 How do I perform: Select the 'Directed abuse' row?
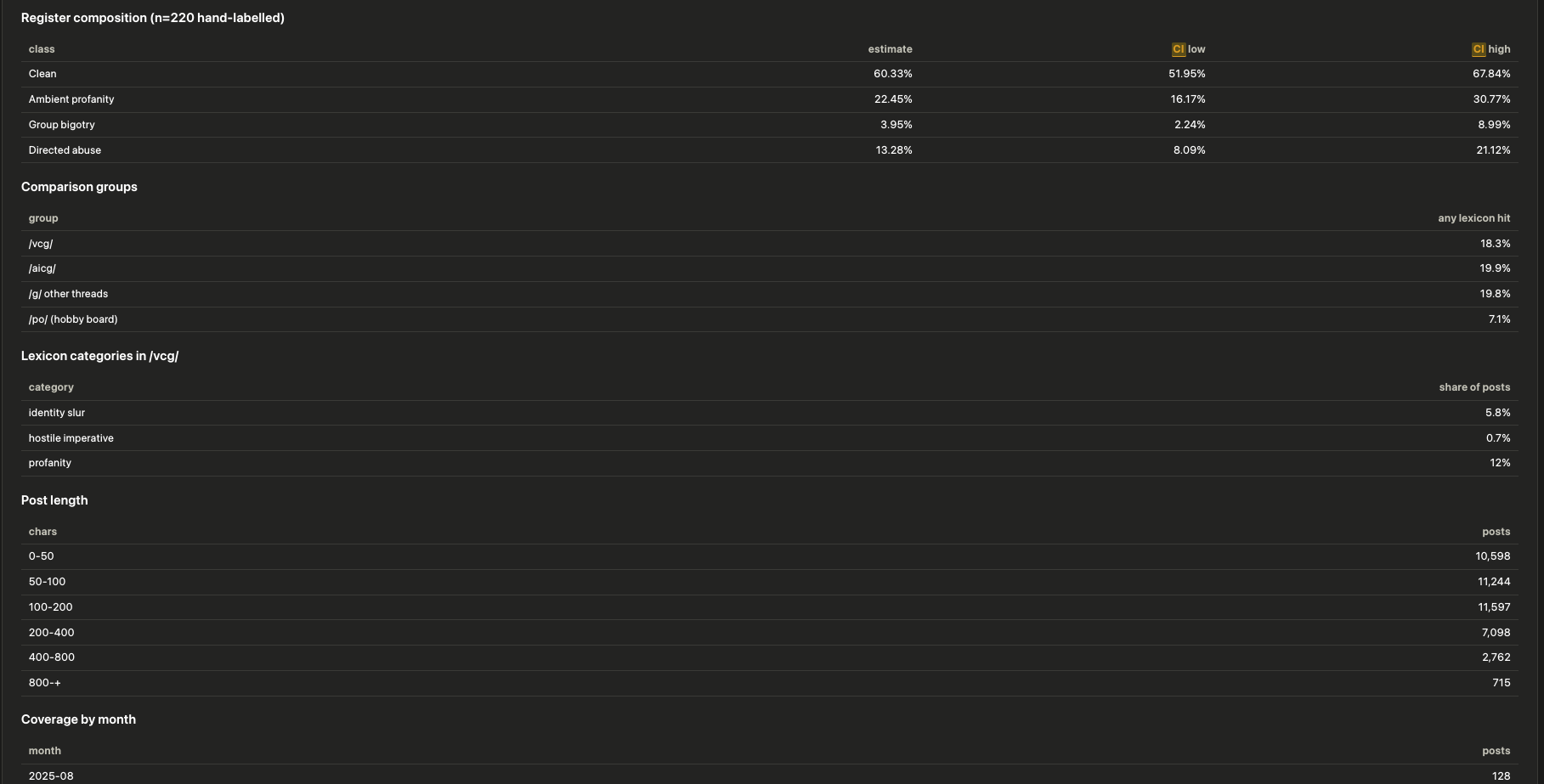[769, 150]
